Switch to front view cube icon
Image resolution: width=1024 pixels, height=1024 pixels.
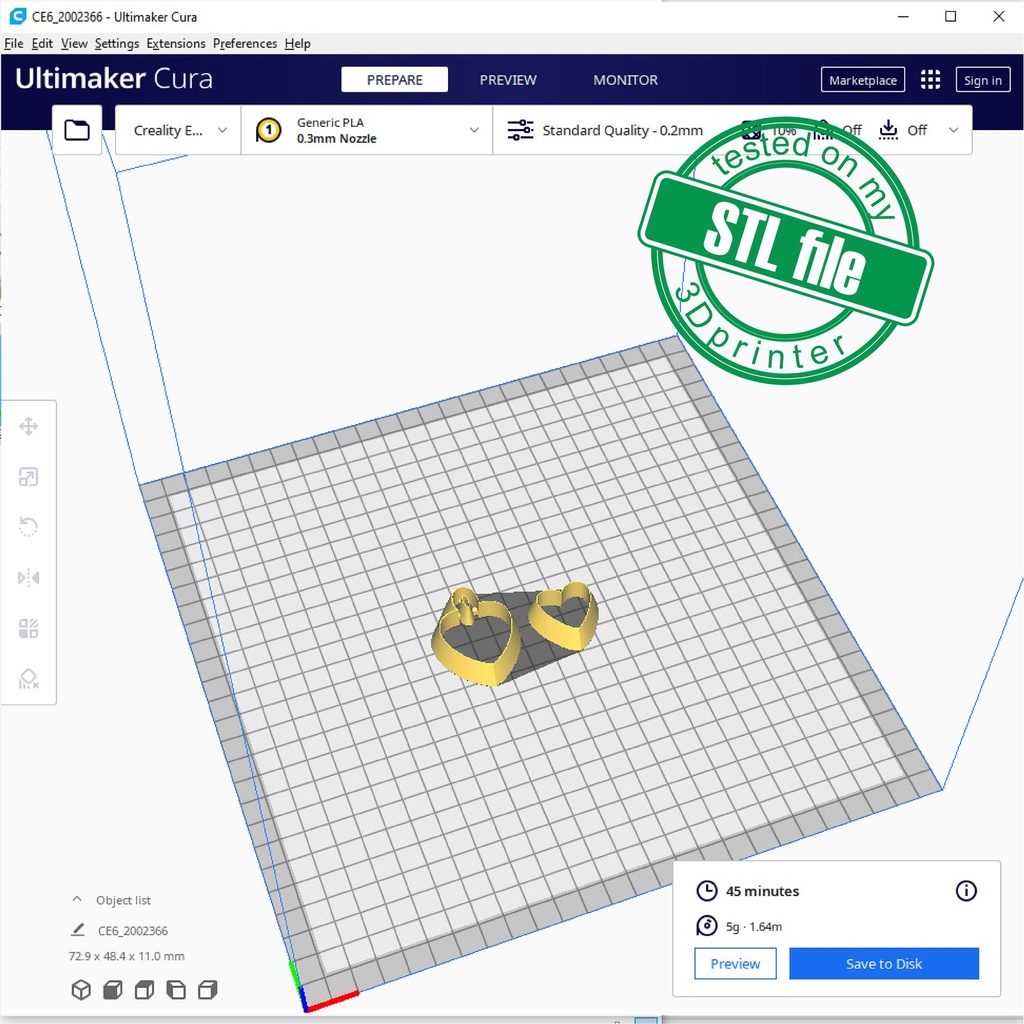(x=113, y=990)
